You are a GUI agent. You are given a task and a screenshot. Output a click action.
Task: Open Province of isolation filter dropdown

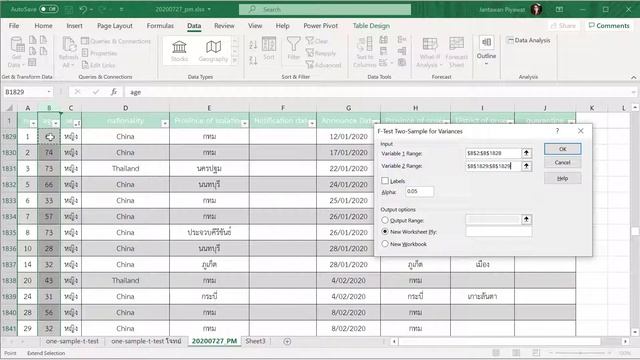click(244, 123)
